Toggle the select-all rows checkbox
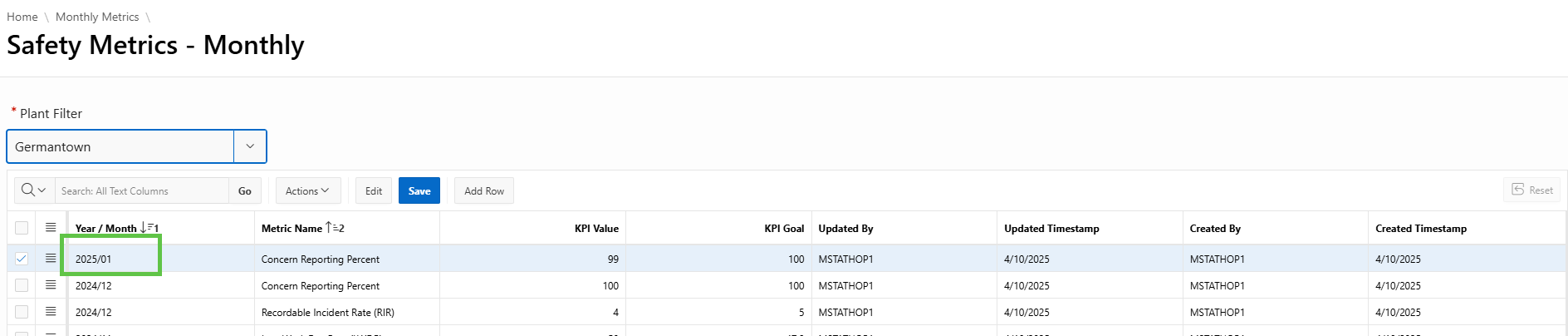 pyautogui.click(x=22, y=228)
